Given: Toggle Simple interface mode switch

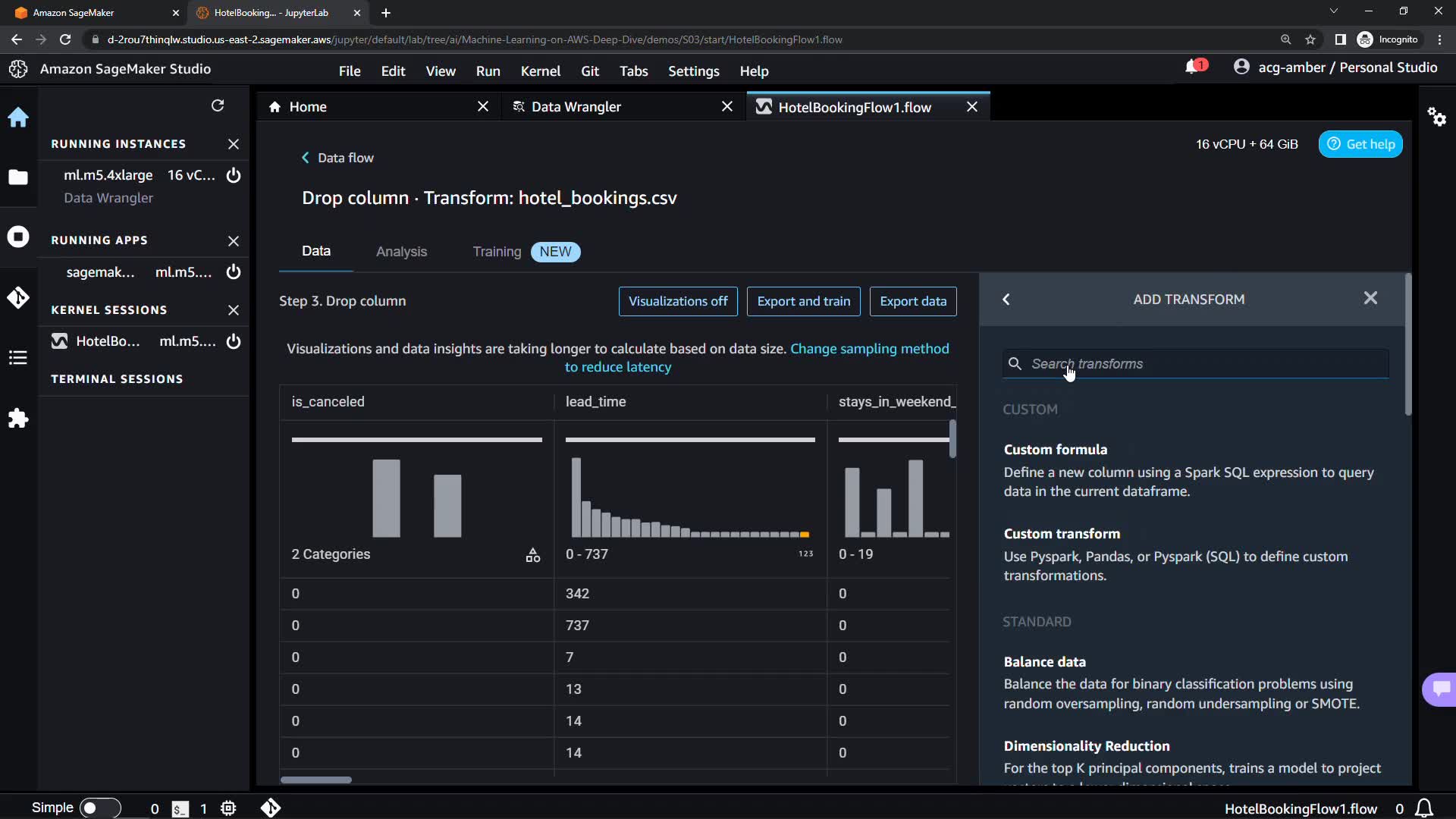Looking at the screenshot, I should pyautogui.click(x=100, y=808).
